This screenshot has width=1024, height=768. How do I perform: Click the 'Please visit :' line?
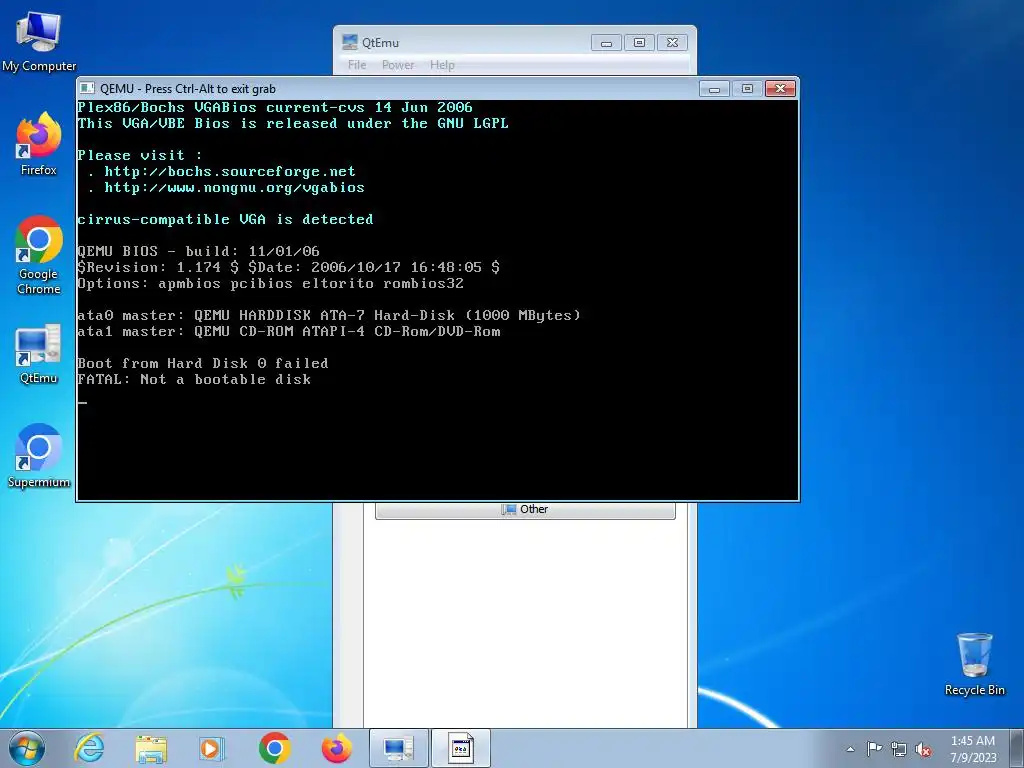tap(140, 155)
